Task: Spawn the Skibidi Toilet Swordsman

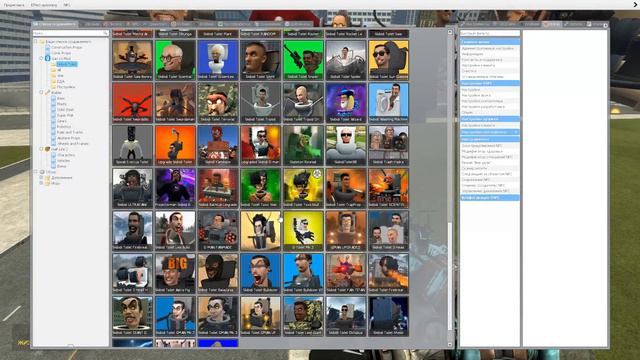Action: click(x=175, y=103)
